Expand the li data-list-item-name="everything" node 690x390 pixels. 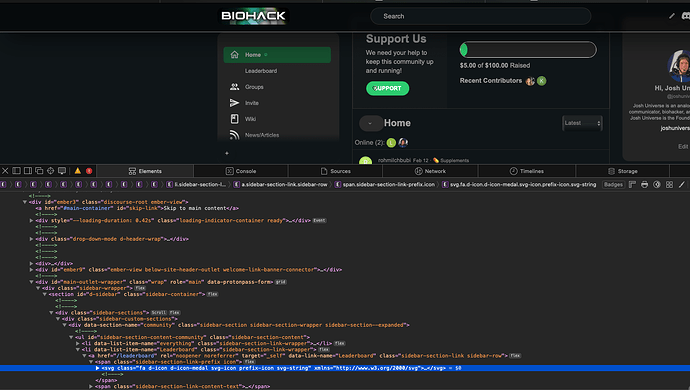click(x=77, y=343)
